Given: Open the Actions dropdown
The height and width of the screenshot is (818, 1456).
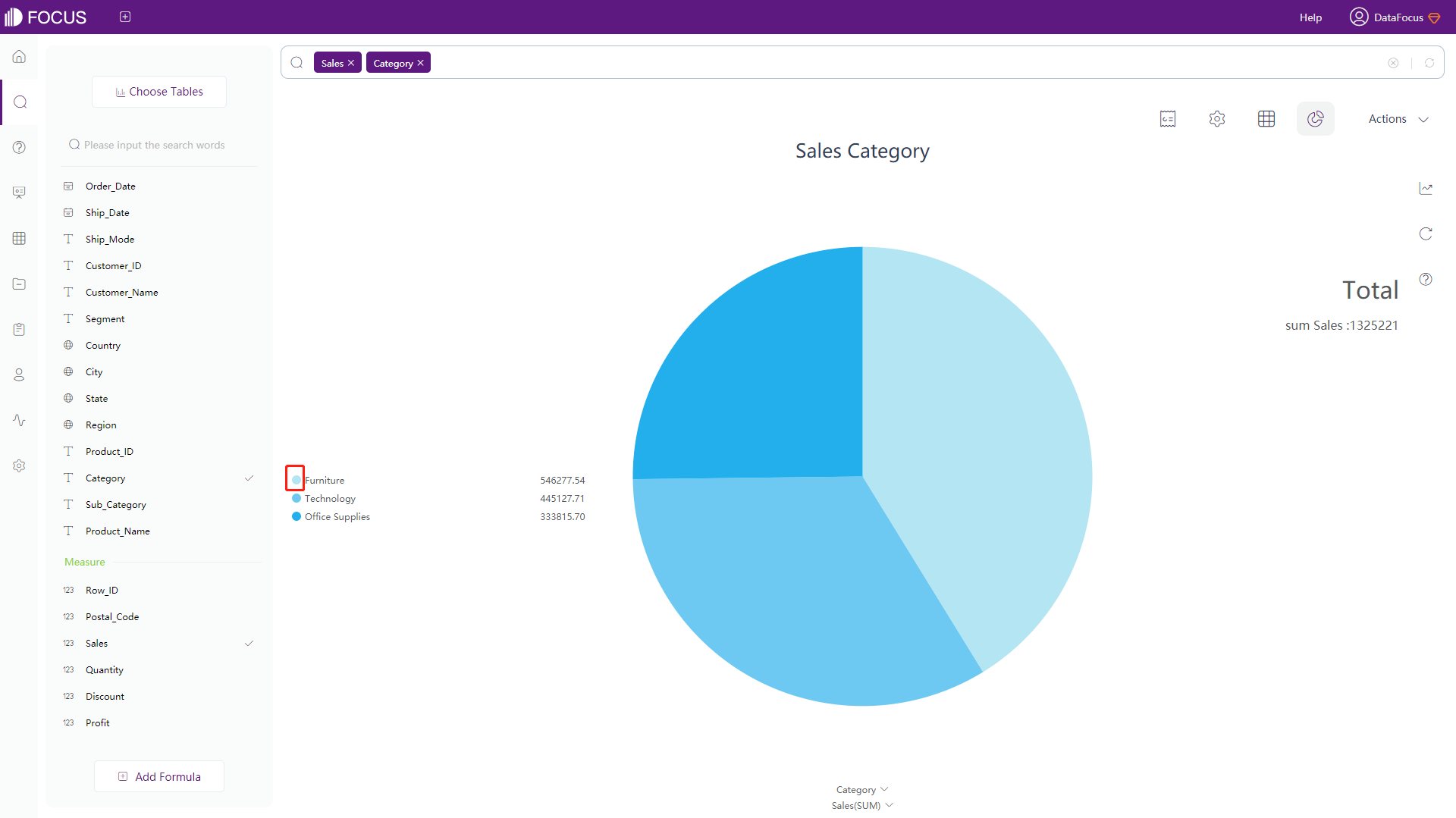Looking at the screenshot, I should (1398, 119).
